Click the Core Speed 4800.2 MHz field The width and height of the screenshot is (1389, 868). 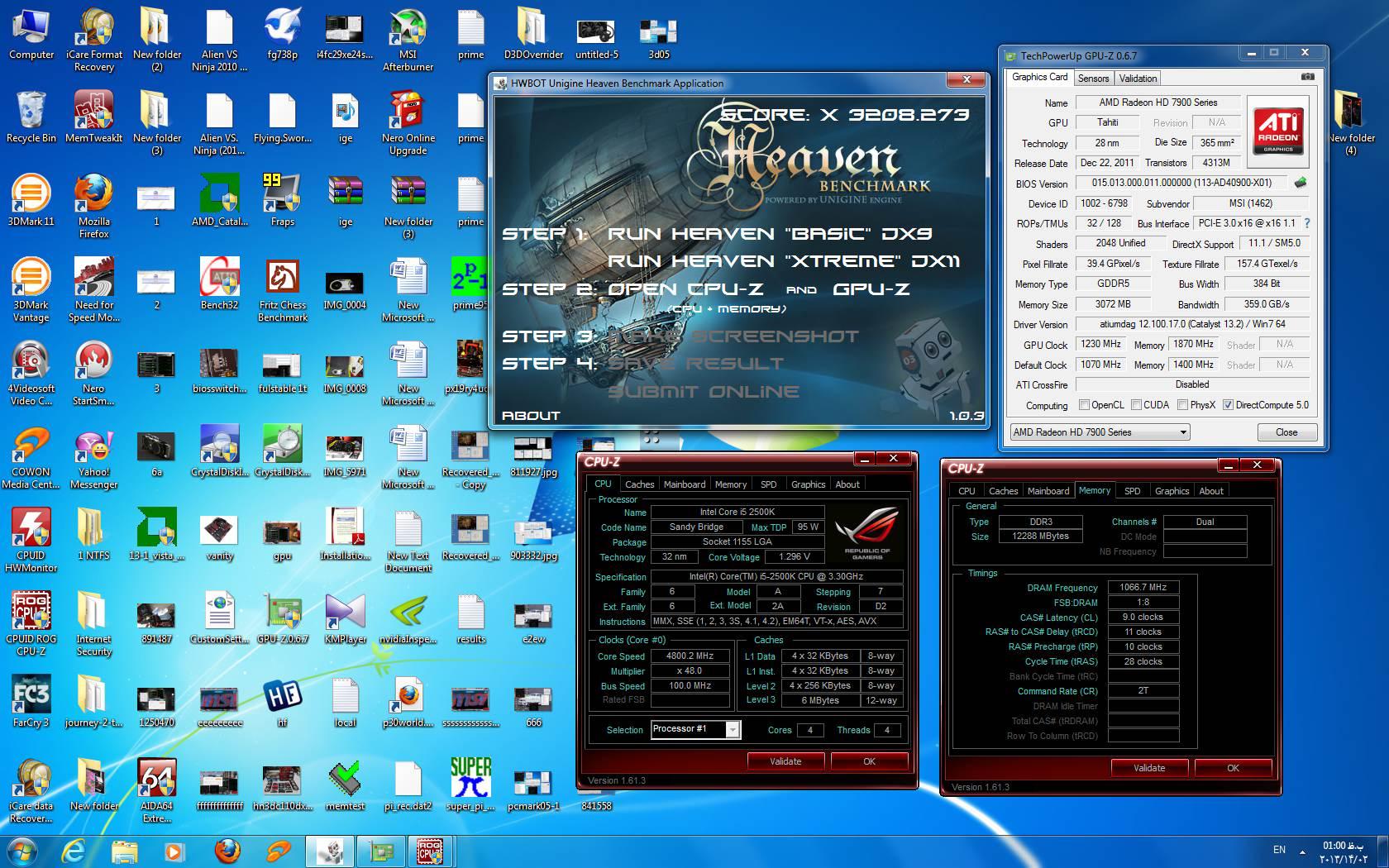coord(690,656)
